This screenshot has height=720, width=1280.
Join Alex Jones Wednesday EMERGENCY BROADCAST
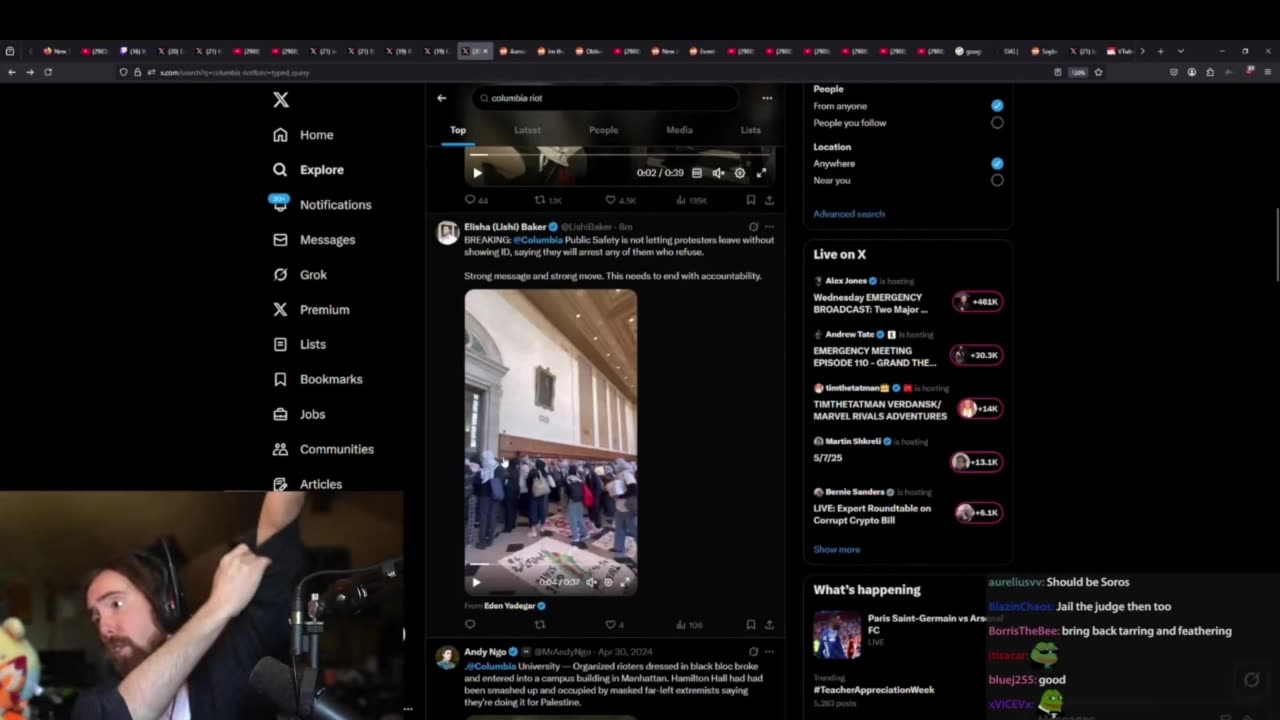pos(908,296)
